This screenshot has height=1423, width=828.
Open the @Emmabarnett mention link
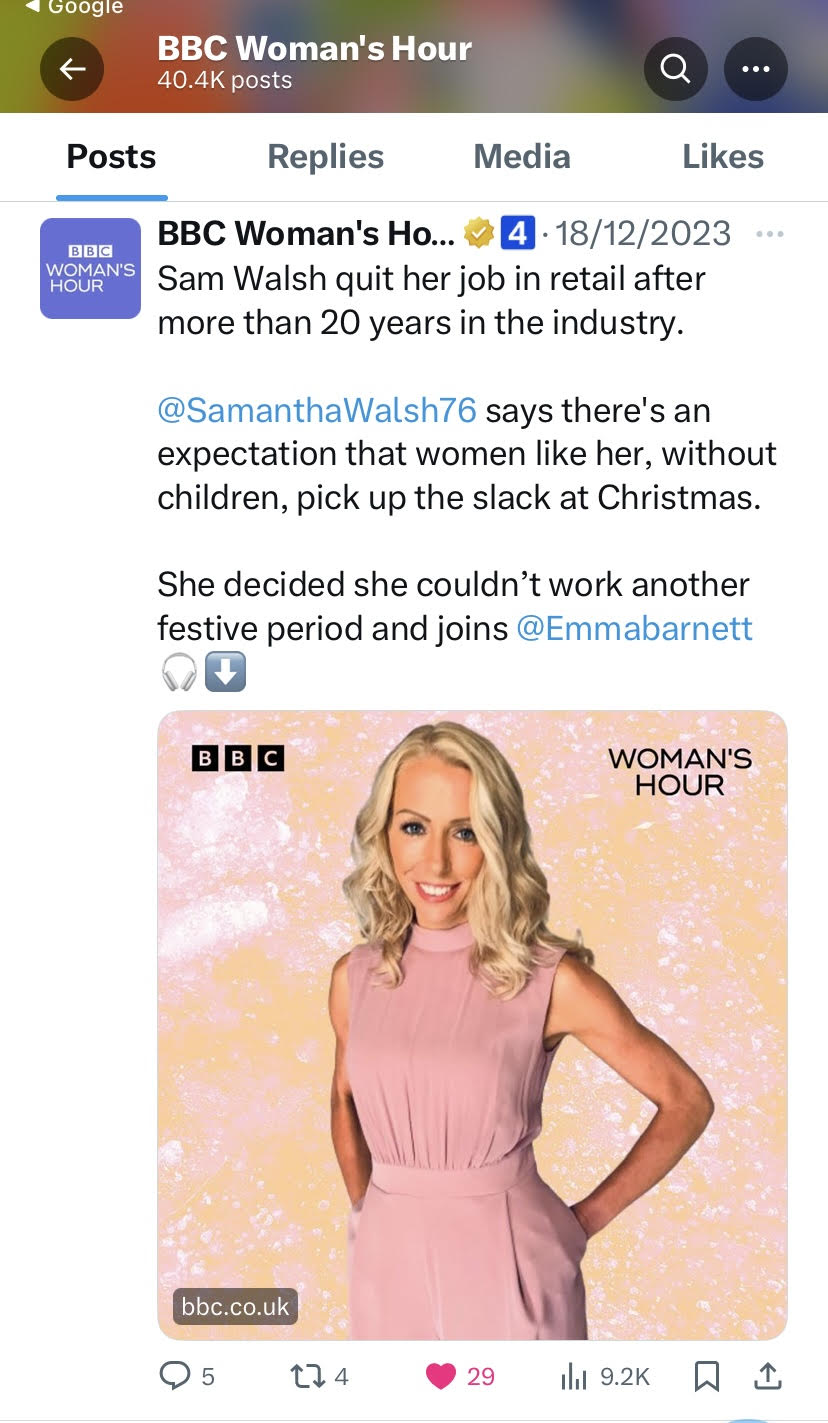(x=634, y=628)
